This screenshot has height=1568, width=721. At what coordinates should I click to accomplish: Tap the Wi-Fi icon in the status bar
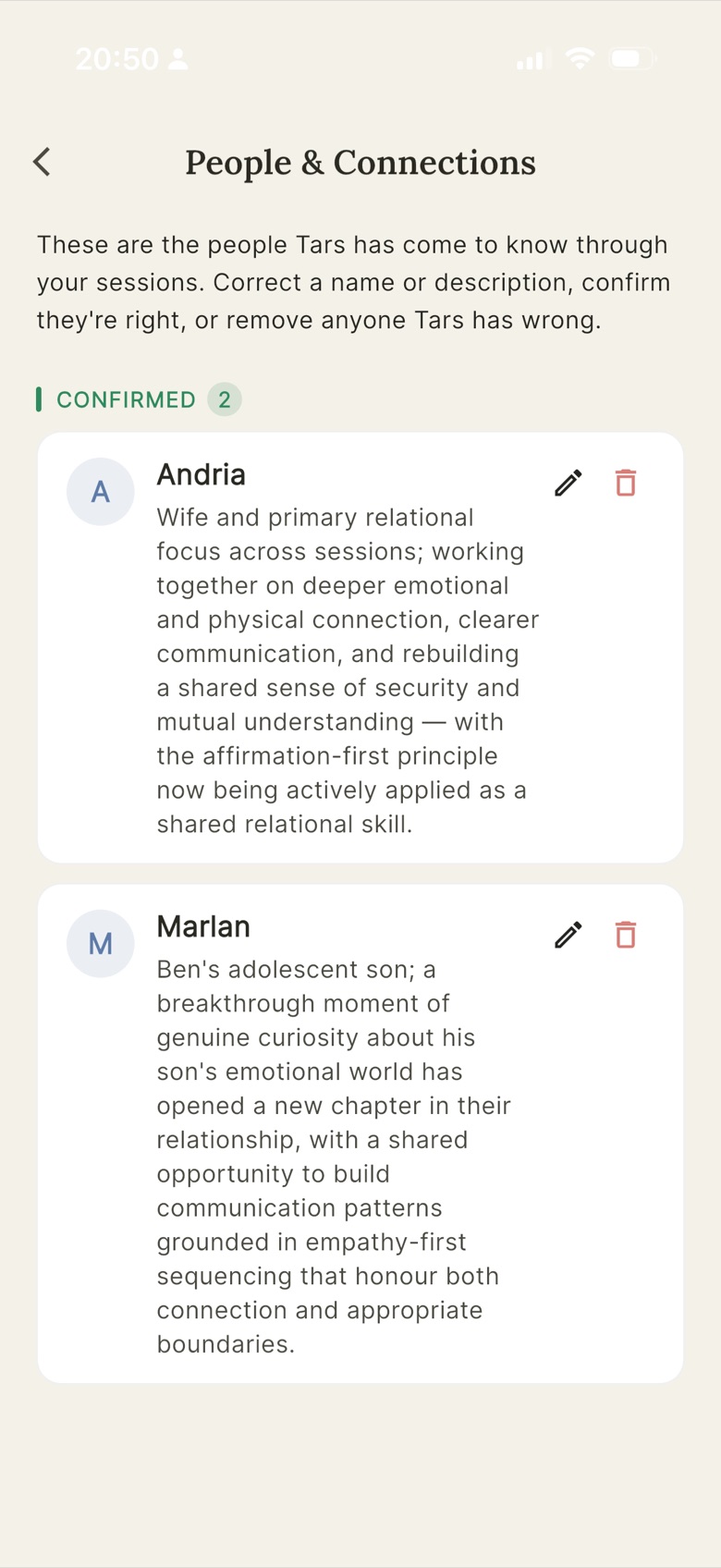click(x=580, y=59)
